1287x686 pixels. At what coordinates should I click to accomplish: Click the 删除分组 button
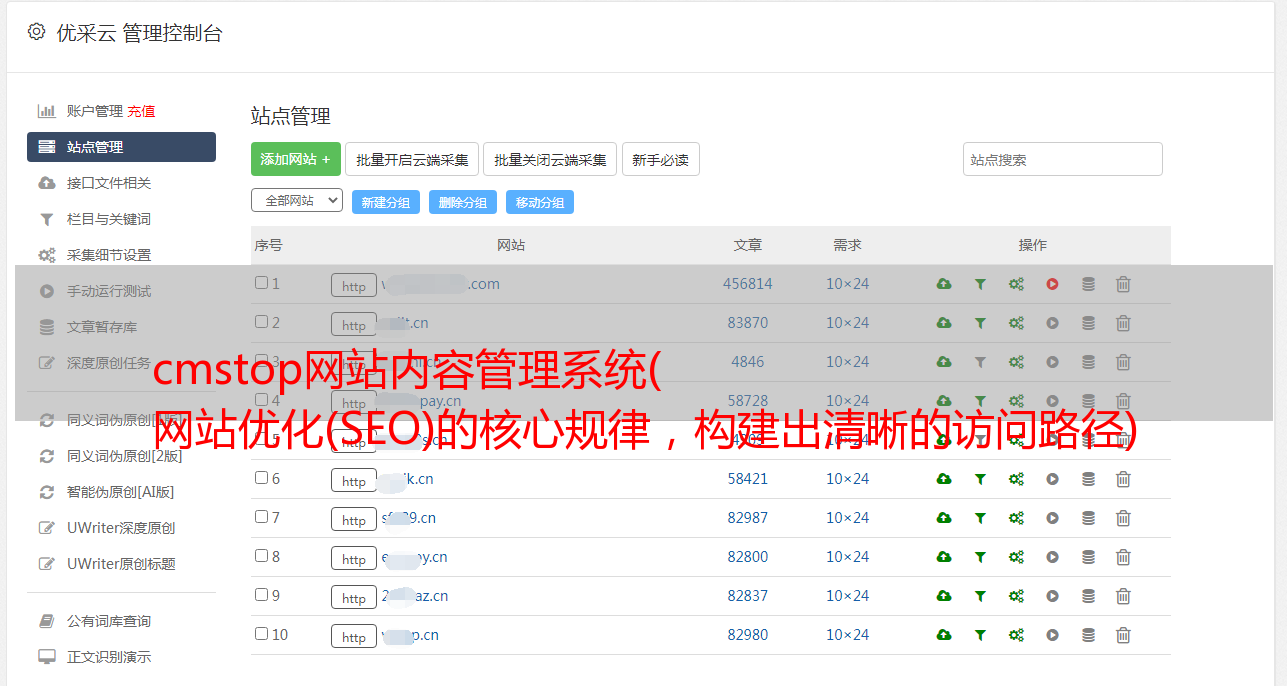point(462,202)
